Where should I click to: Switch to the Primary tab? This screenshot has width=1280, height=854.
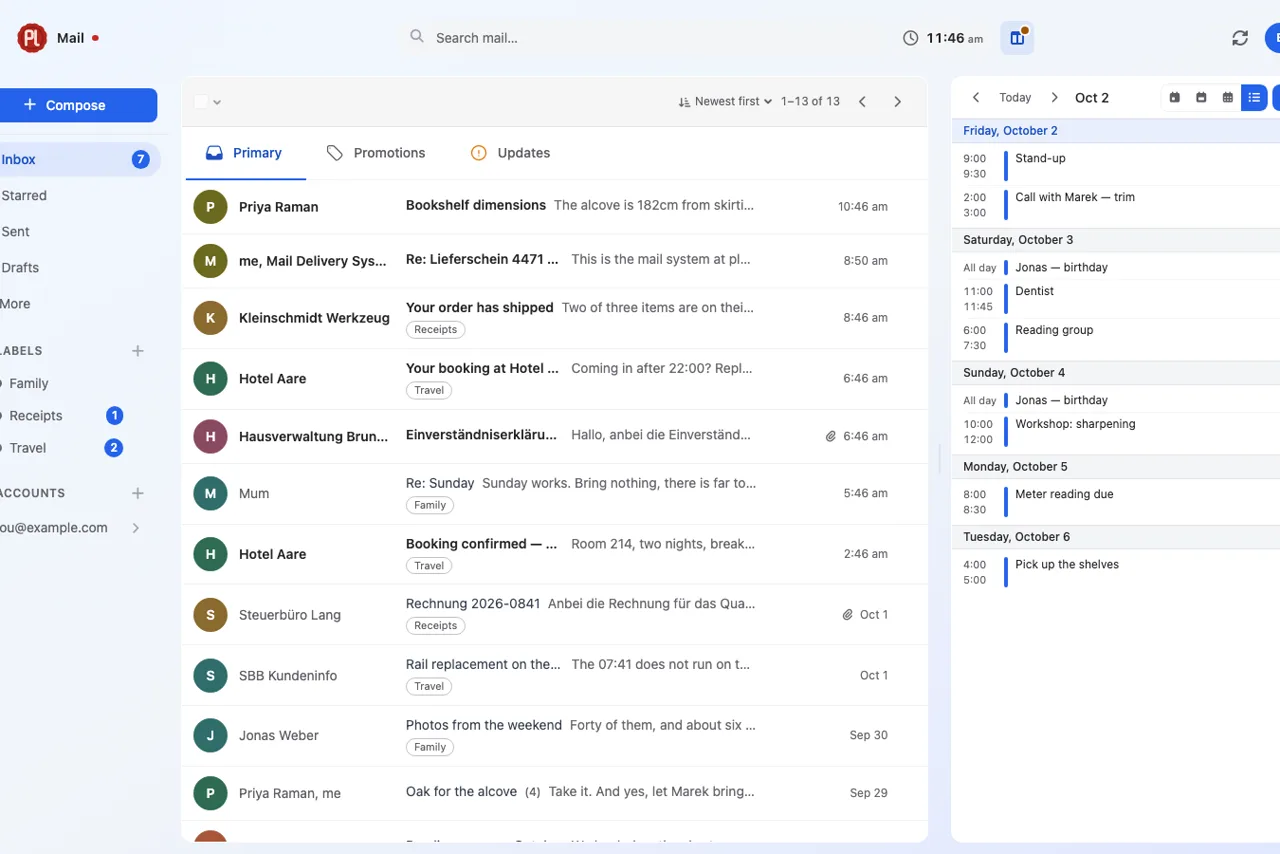pyautogui.click(x=244, y=153)
